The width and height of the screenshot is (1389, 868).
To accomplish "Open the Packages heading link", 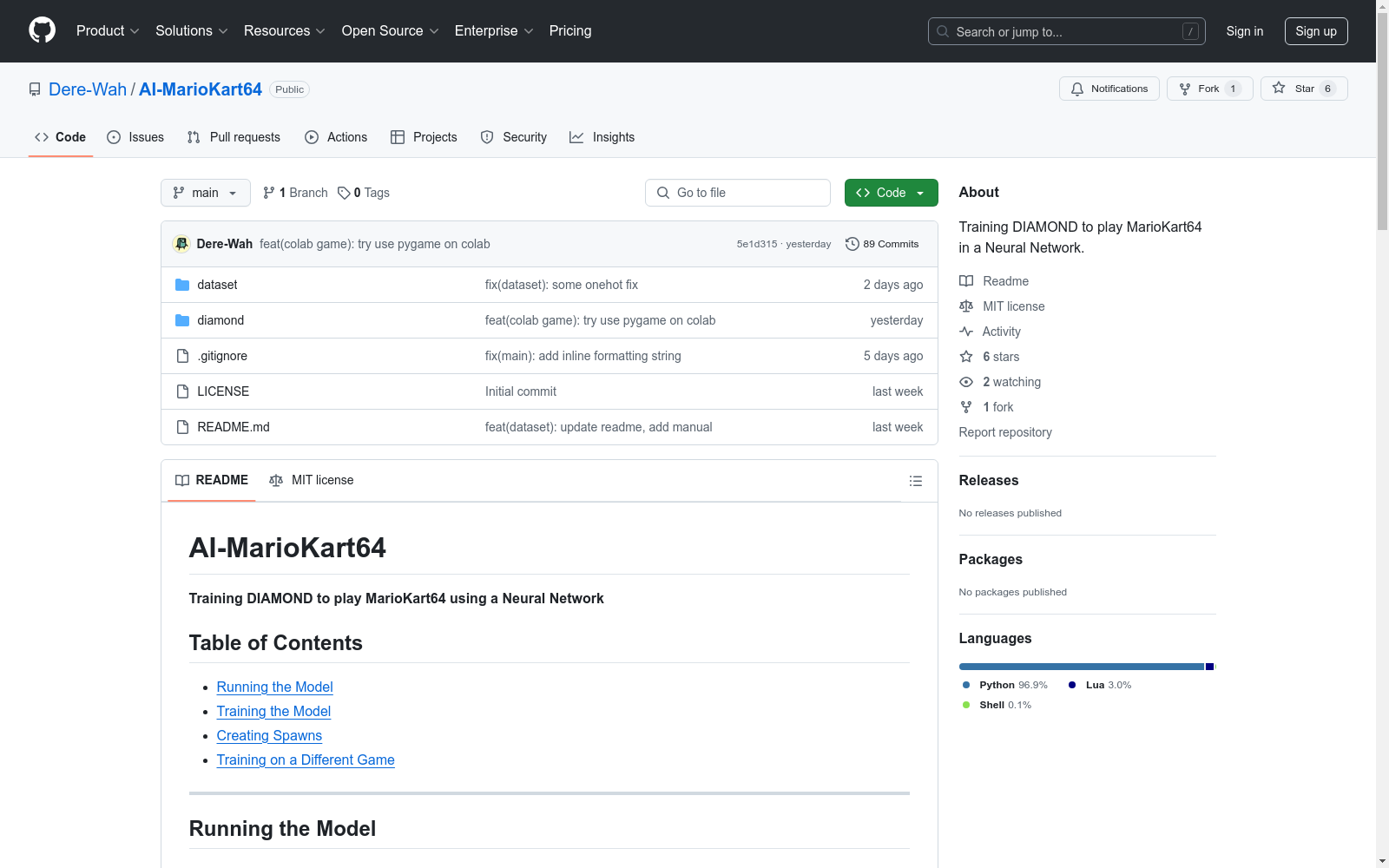I will 991,559.
